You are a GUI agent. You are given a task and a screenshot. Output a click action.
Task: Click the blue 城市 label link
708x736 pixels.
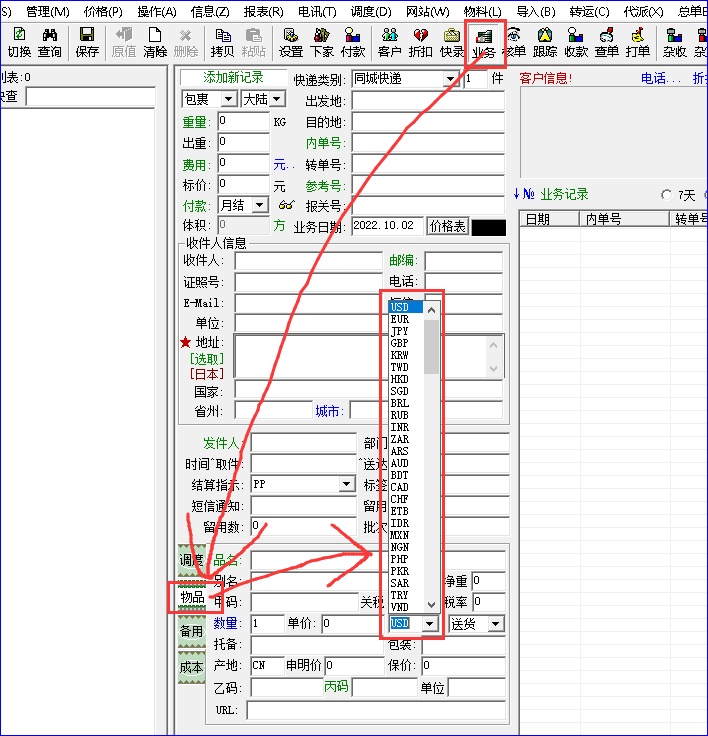(x=330, y=411)
